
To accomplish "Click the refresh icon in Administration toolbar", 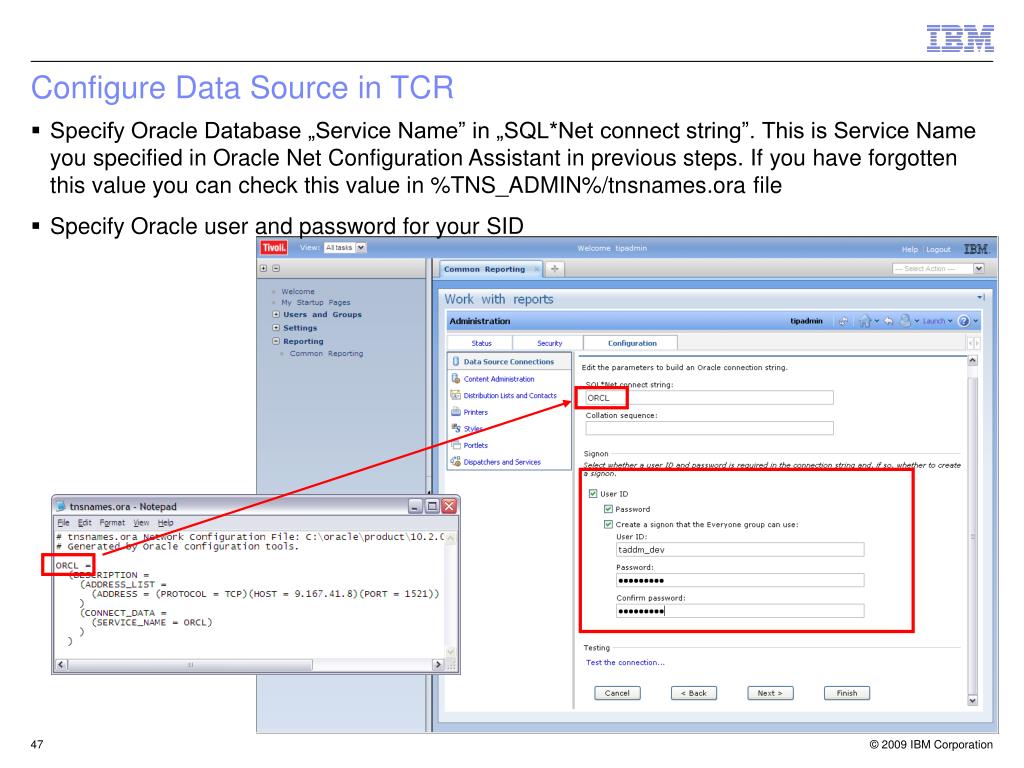I will click(x=843, y=321).
